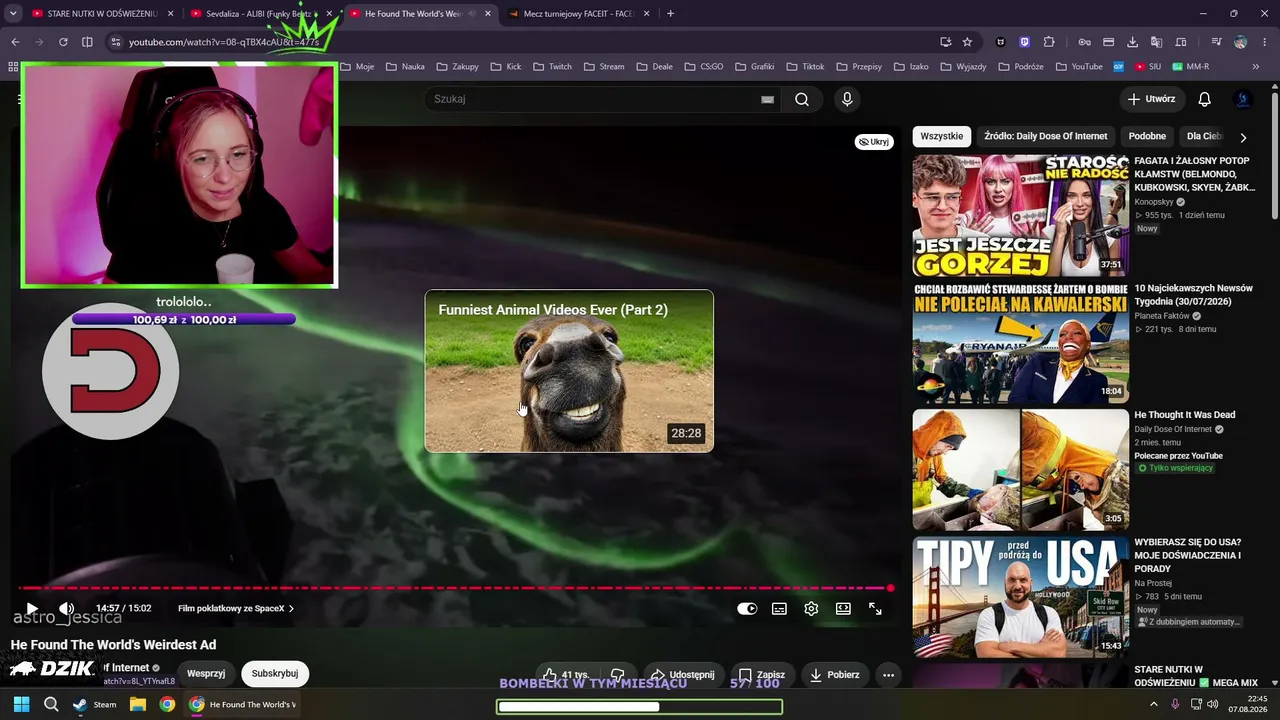Open the Windows Start menu

click(21, 704)
